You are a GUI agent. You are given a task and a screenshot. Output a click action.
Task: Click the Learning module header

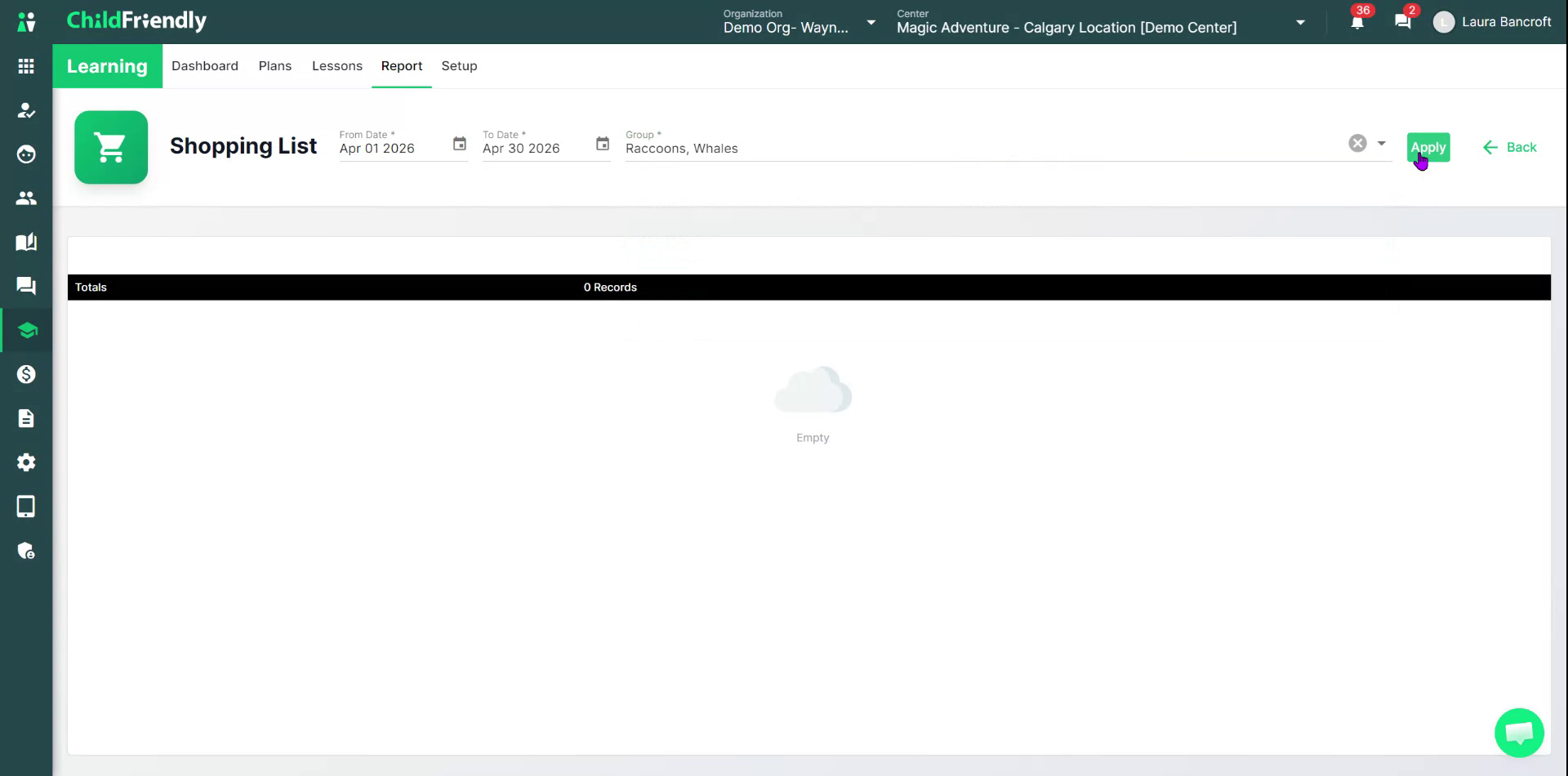[x=107, y=66]
